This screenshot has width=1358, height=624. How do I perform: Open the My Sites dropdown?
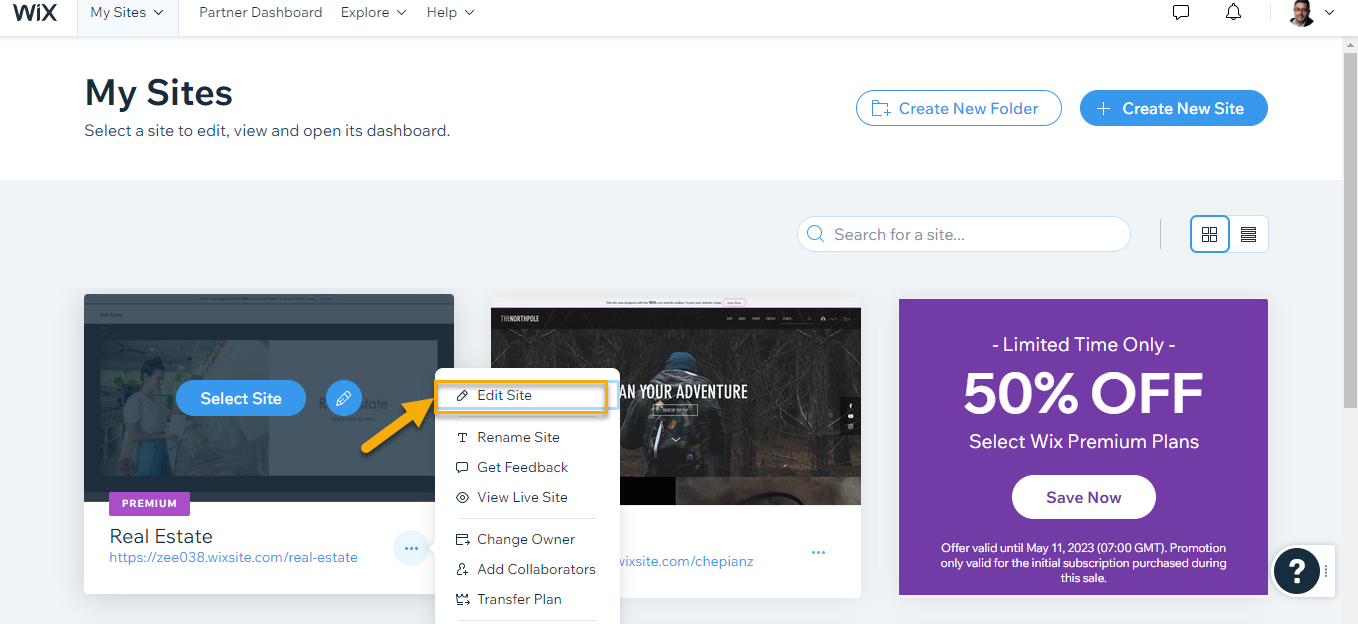(127, 13)
